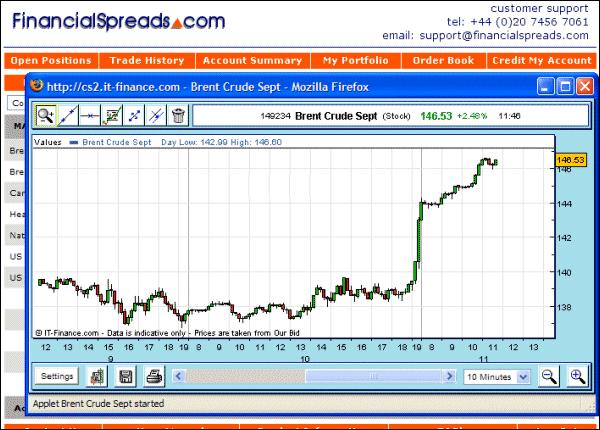Click the 146.53 current price label on axis
Viewport: 600px width, 430px height.
click(571, 160)
